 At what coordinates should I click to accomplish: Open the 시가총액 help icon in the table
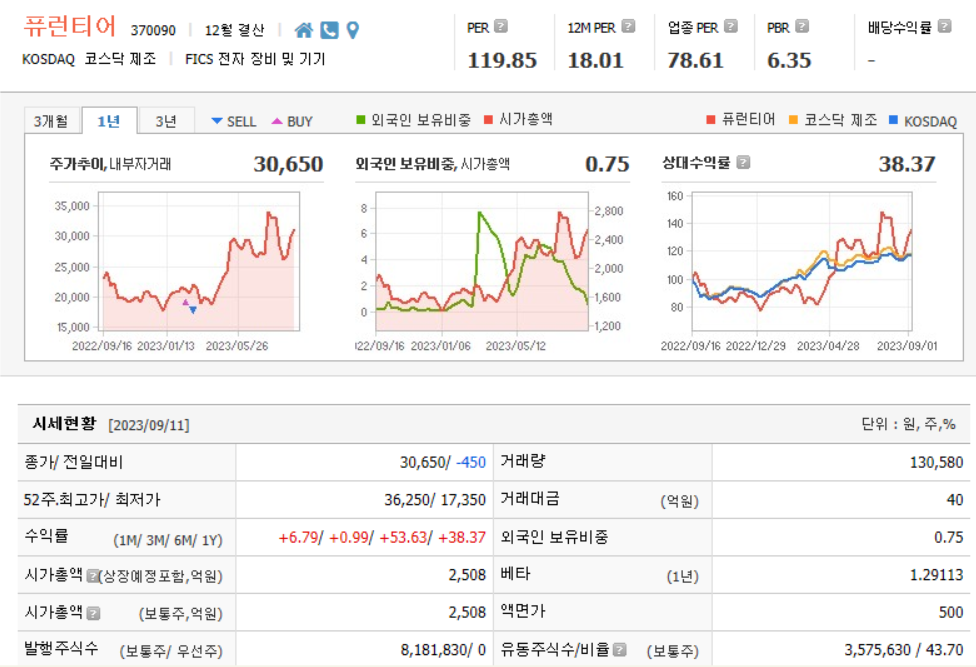pos(94,576)
